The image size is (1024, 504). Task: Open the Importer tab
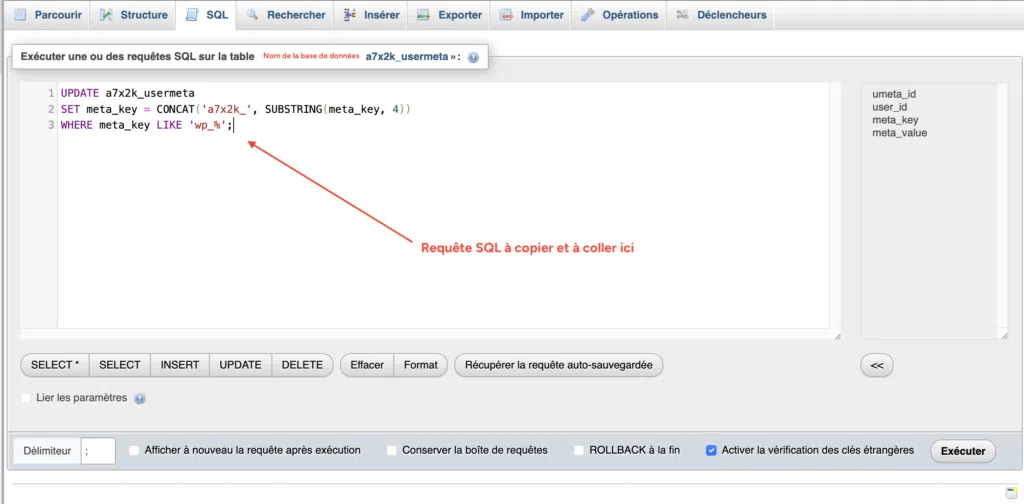point(530,14)
